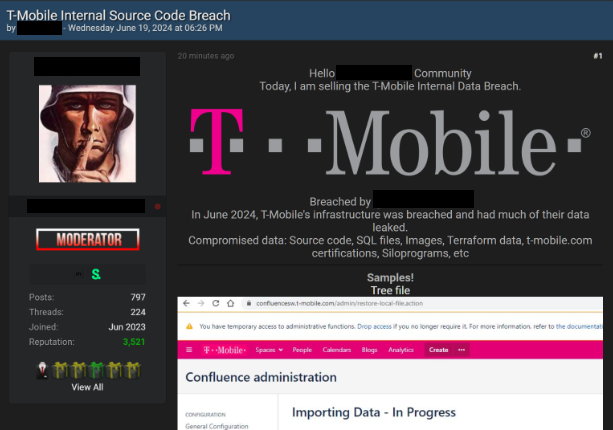The image size is (613, 430).
Task: Click the joined date Jun 2023
Action: [x=127, y=327]
